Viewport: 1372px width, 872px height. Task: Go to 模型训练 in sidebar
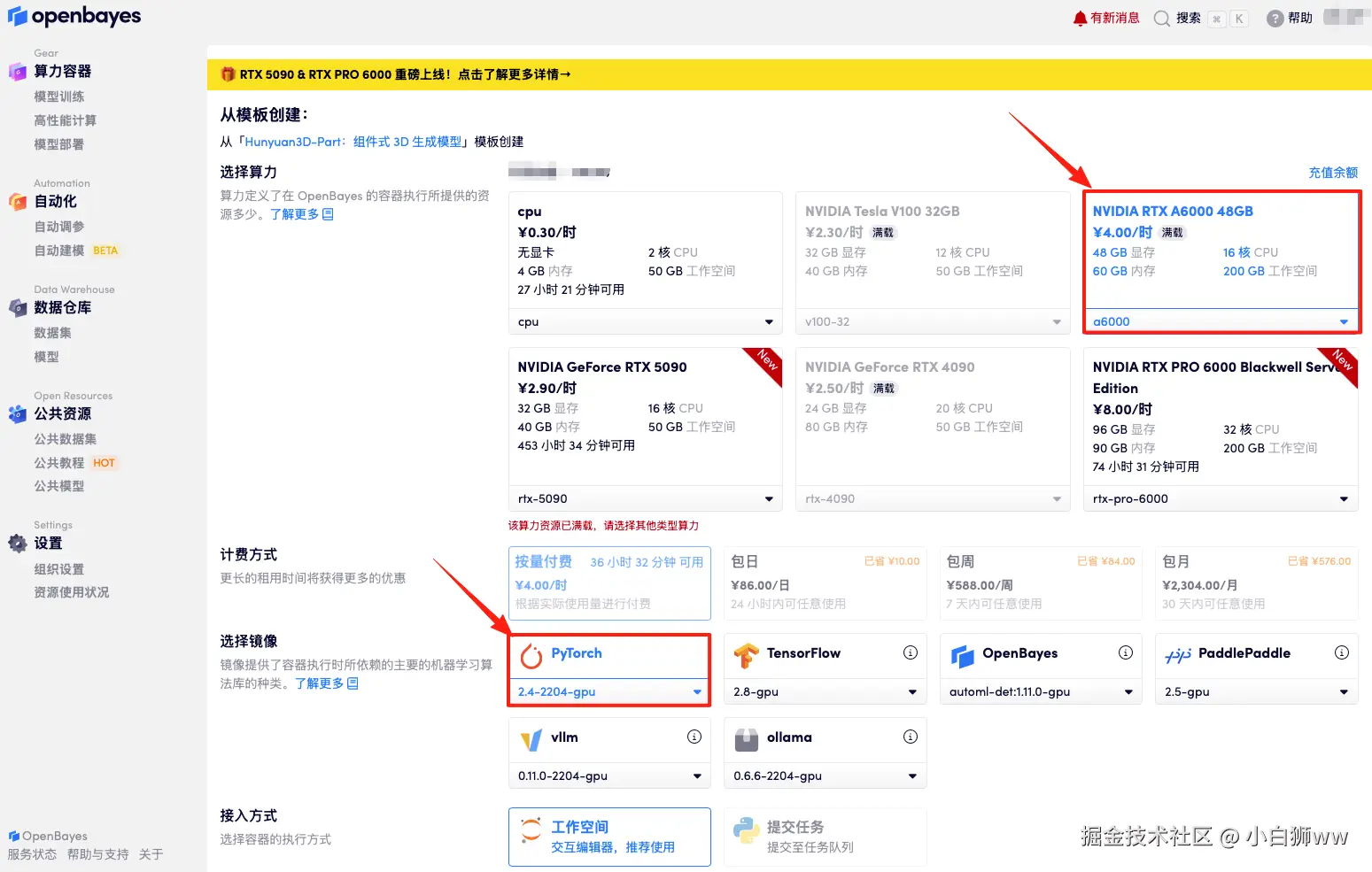(59, 96)
